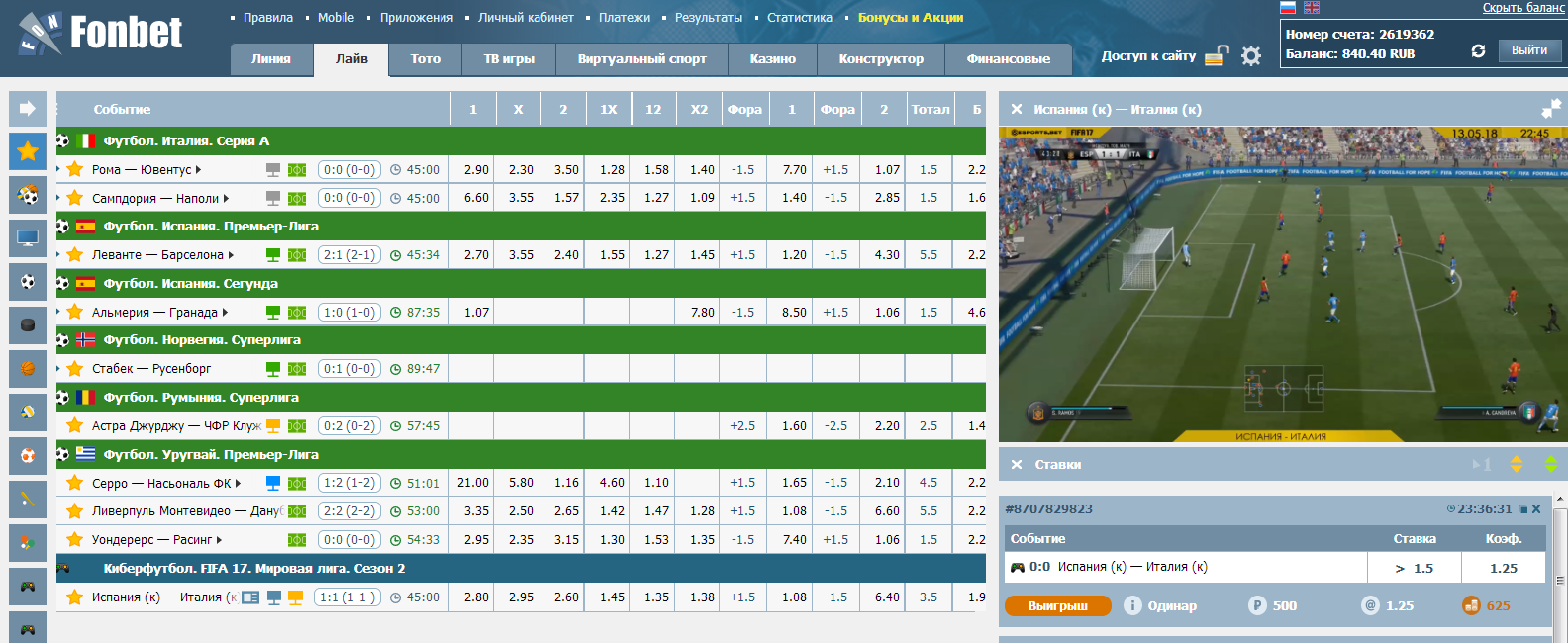
Task: Open the Личный кабинет link
Action: pyautogui.click(x=526, y=18)
